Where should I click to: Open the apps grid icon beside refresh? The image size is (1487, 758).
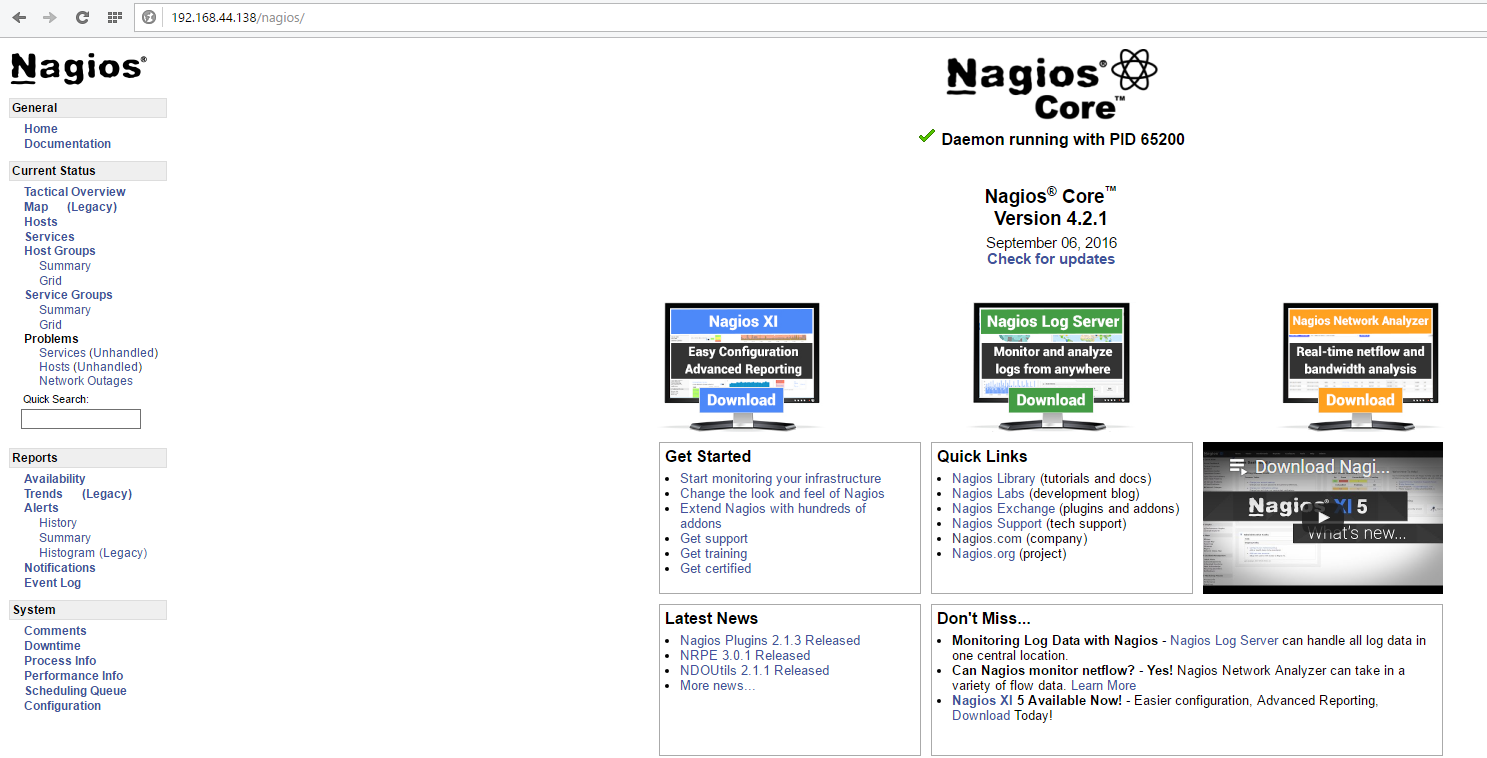pyautogui.click(x=113, y=17)
